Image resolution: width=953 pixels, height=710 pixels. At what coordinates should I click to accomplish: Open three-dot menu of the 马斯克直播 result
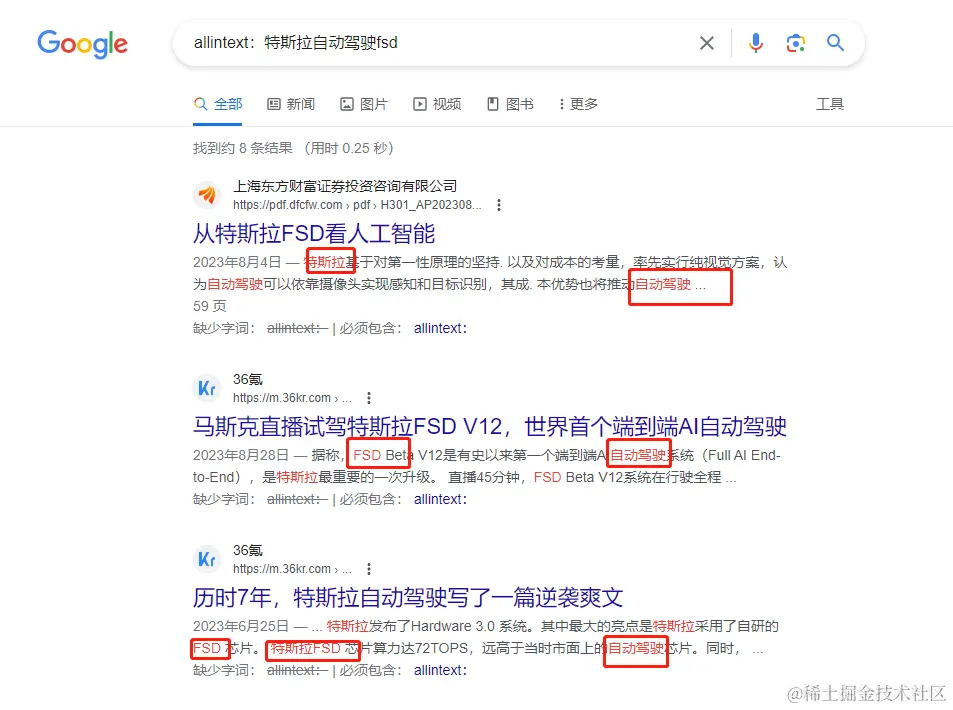coord(369,398)
